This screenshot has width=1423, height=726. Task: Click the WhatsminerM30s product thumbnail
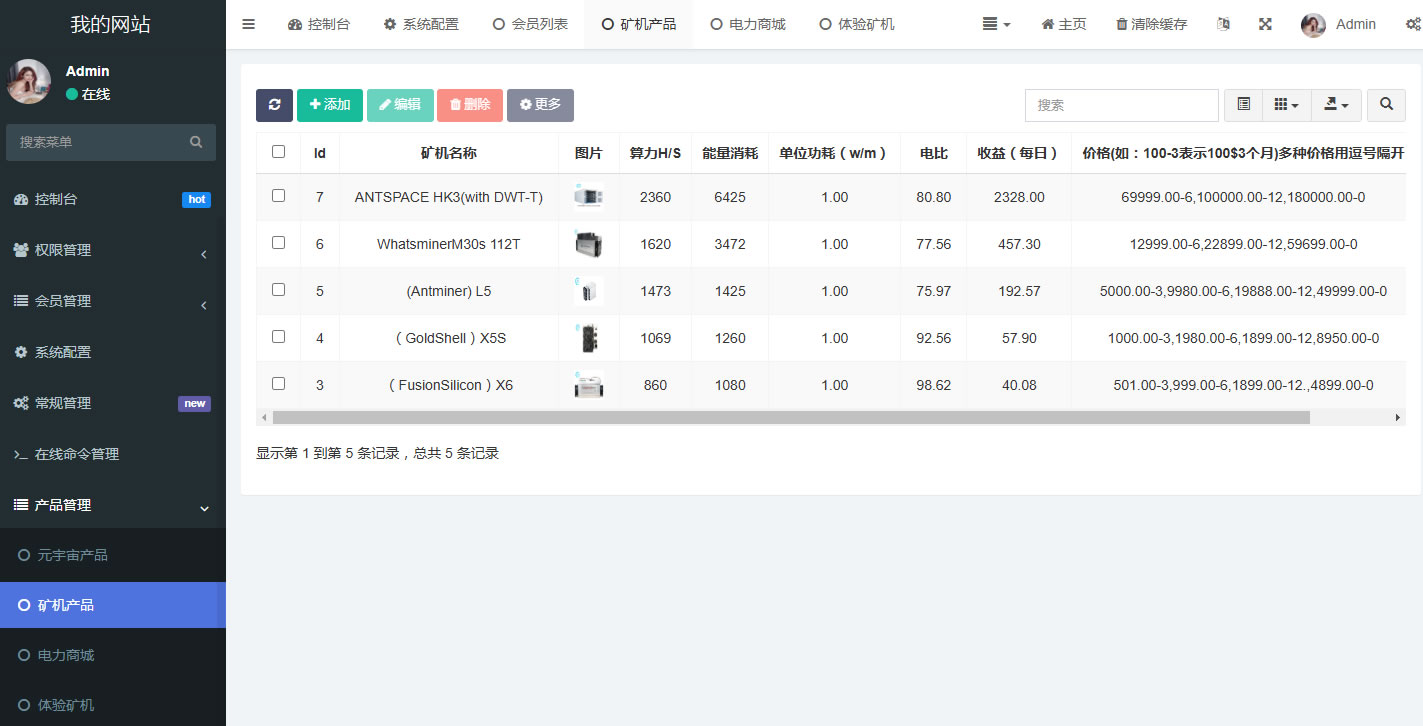(x=588, y=244)
